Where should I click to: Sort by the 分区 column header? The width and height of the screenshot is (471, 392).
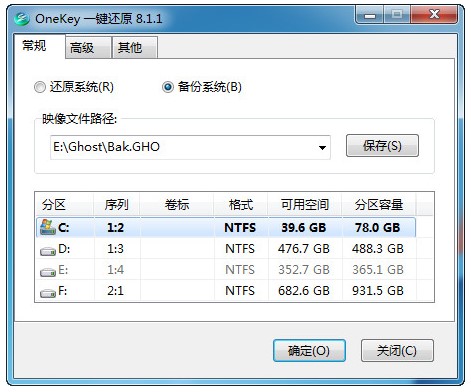64,204
